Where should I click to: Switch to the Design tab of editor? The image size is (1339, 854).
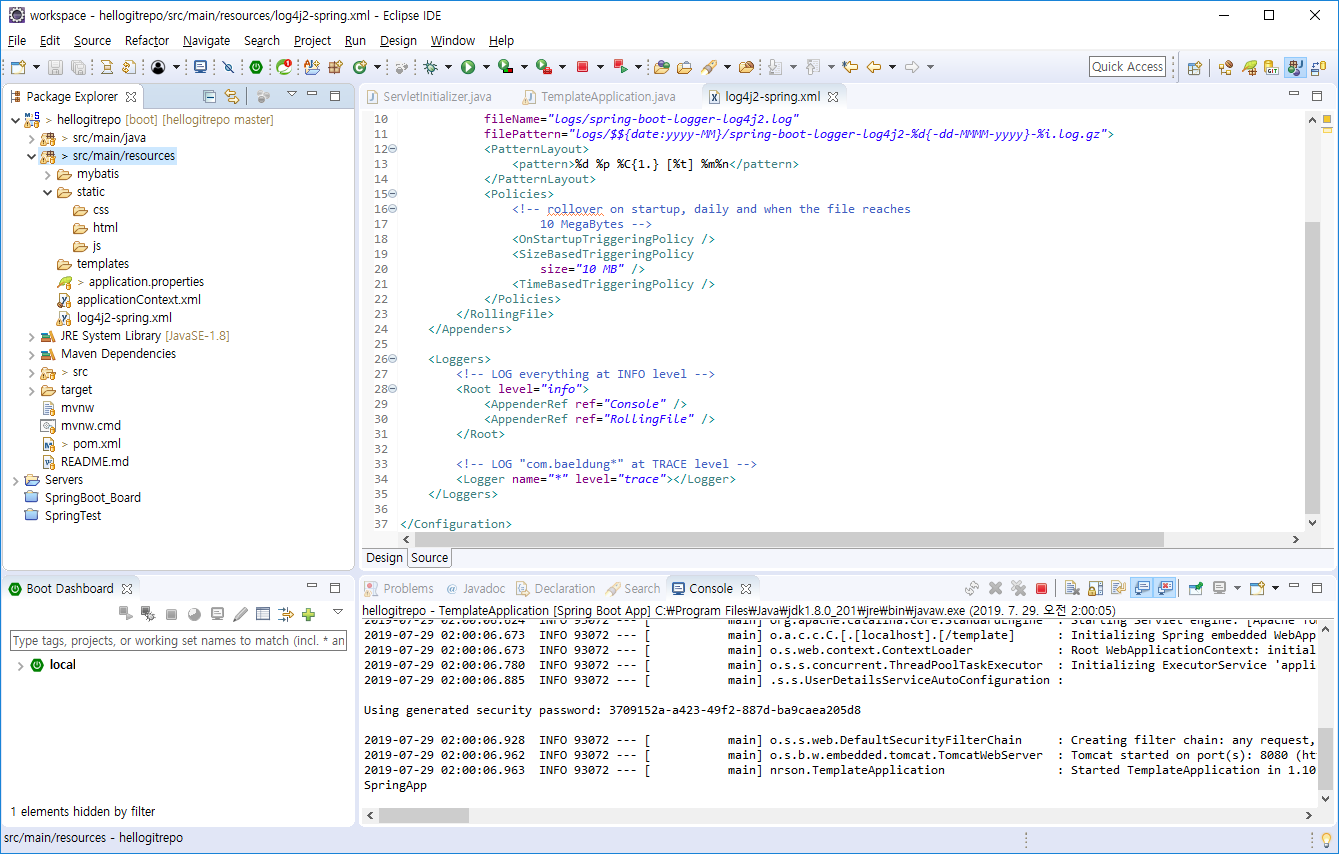pos(384,558)
